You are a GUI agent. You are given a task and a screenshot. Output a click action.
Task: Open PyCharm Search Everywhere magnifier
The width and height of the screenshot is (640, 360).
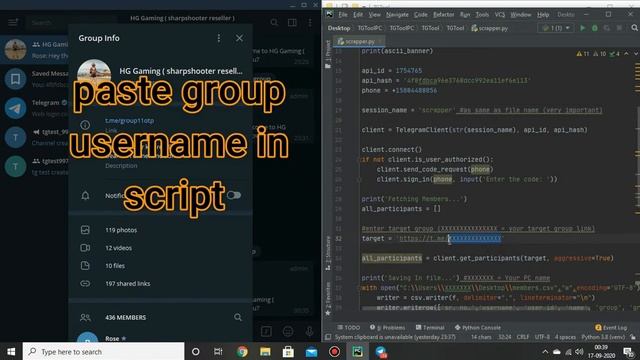tap(634, 28)
